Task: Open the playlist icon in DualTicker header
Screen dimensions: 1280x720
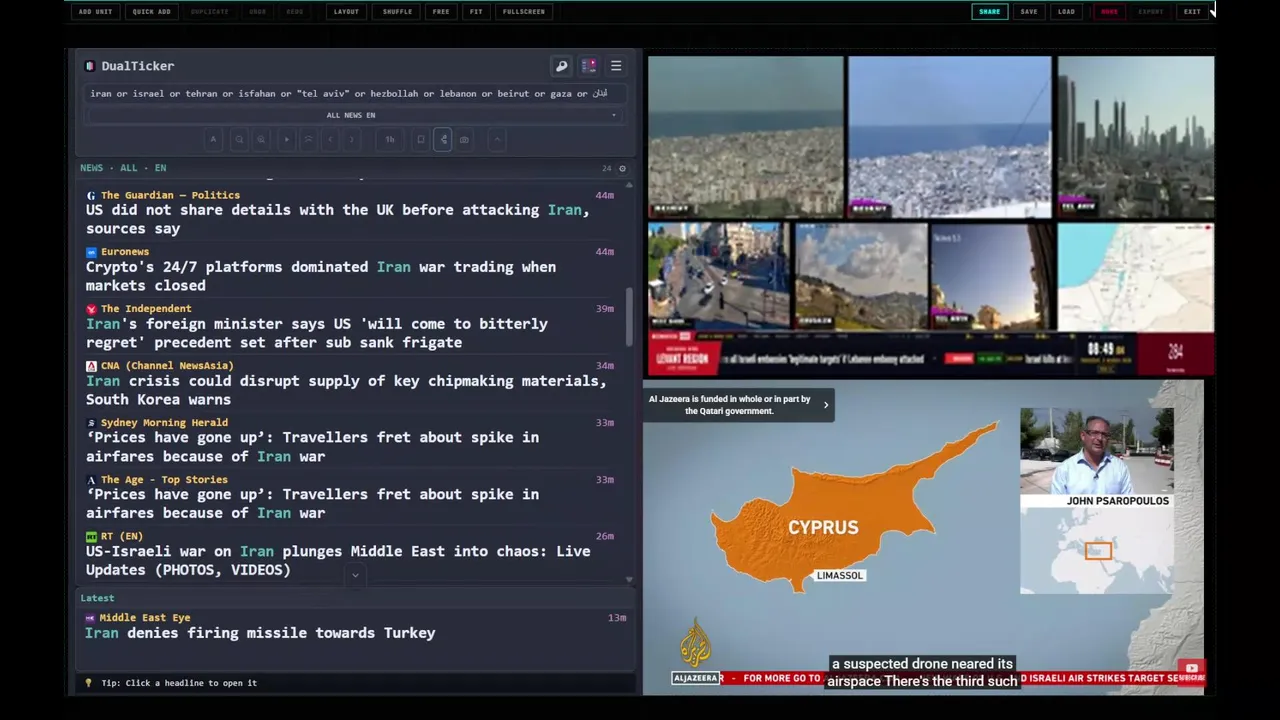Action: point(589,66)
